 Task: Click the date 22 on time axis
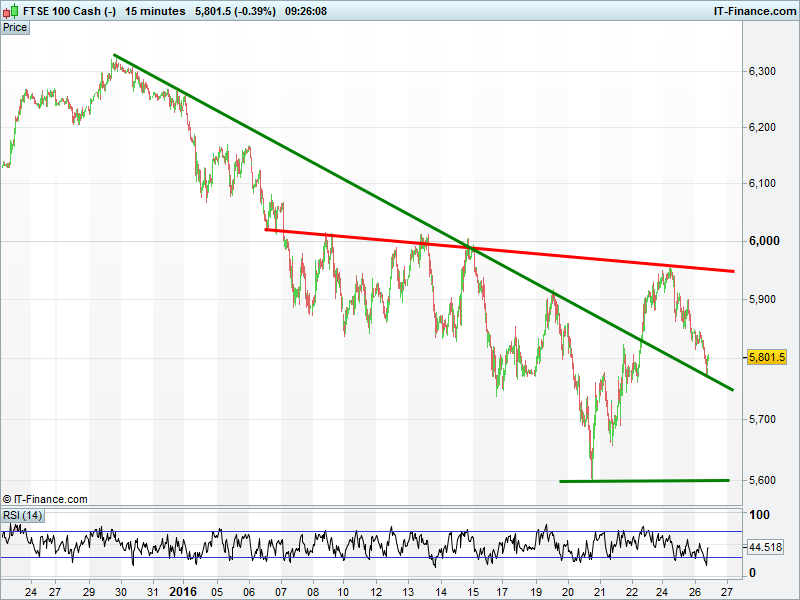coord(632,592)
